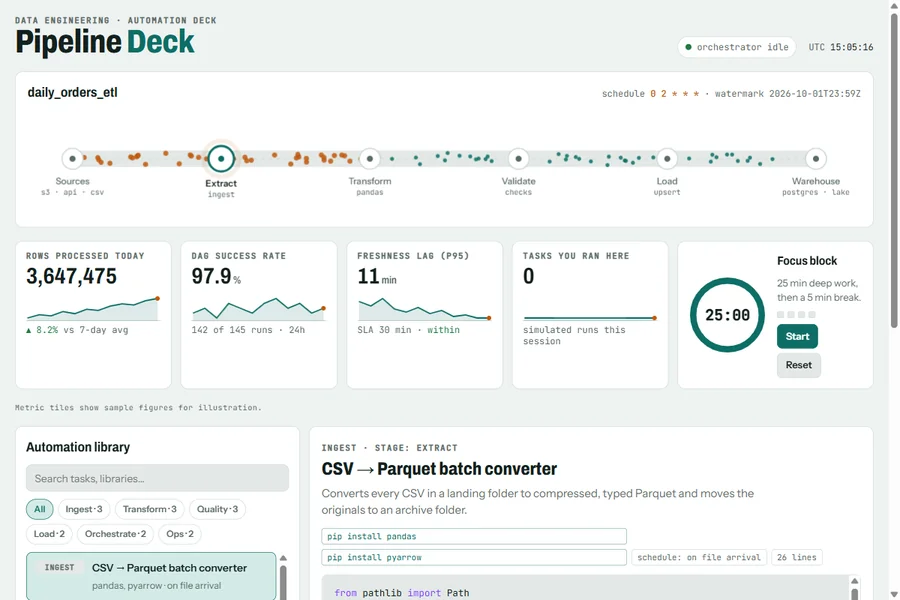The image size is (900, 600).
Task: Click the UTC 15:05:16 clock
Action: (841, 47)
